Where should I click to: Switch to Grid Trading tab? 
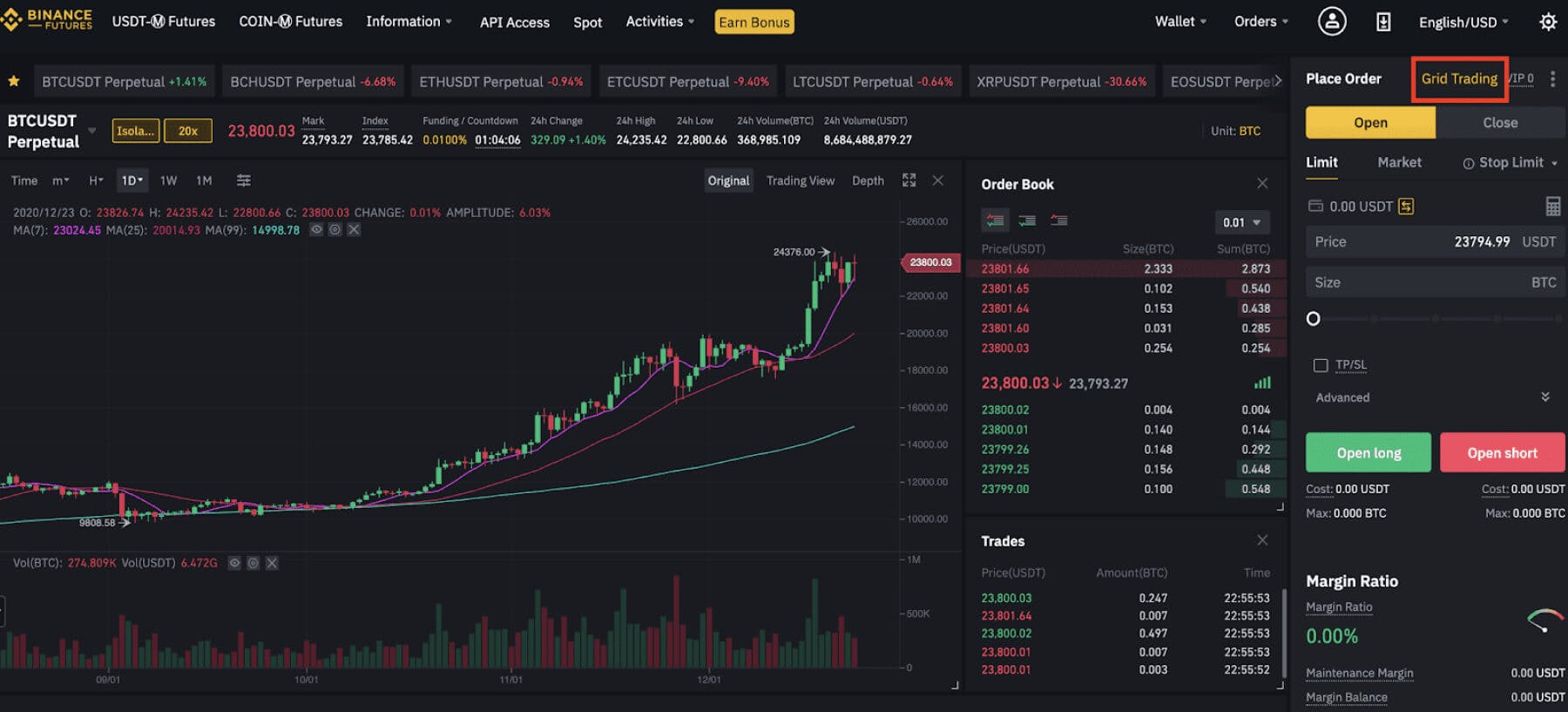(x=1459, y=78)
